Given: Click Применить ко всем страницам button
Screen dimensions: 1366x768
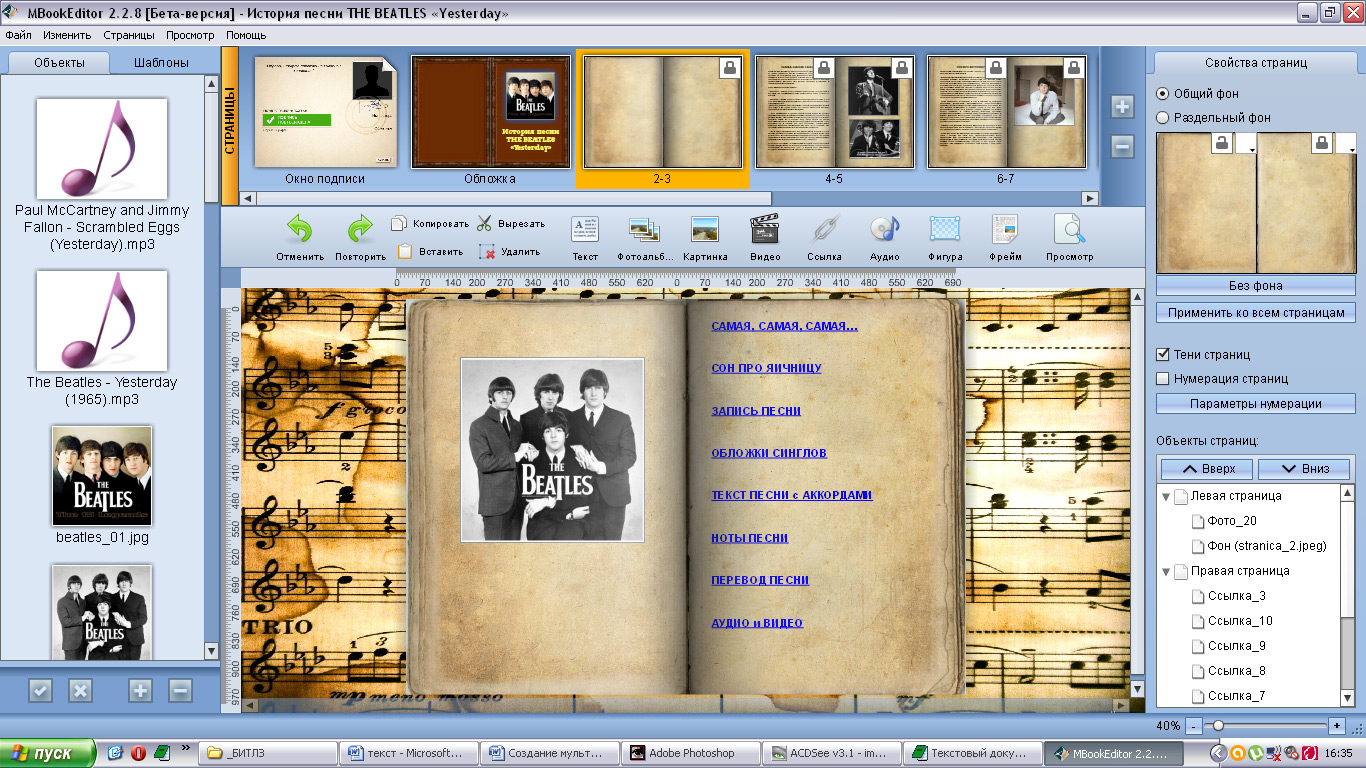Looking at the screenshot, I should 1256,313.
